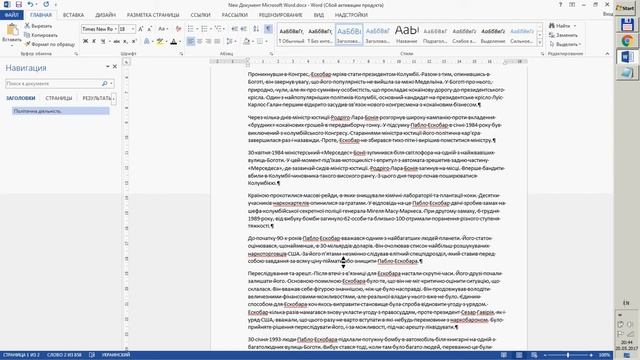Viewport: 640px width, 360px height.
Task: Switch to the РАЗМЕТКА СТРАНИЦЫ tab
Action: click(153, 15)
